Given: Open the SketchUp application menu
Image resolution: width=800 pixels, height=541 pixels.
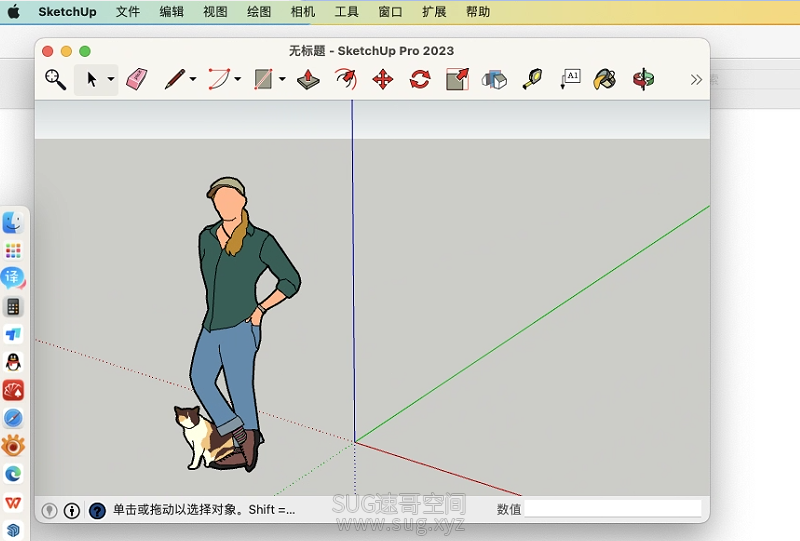Looking at the screenshot, I should pos(67,12).
